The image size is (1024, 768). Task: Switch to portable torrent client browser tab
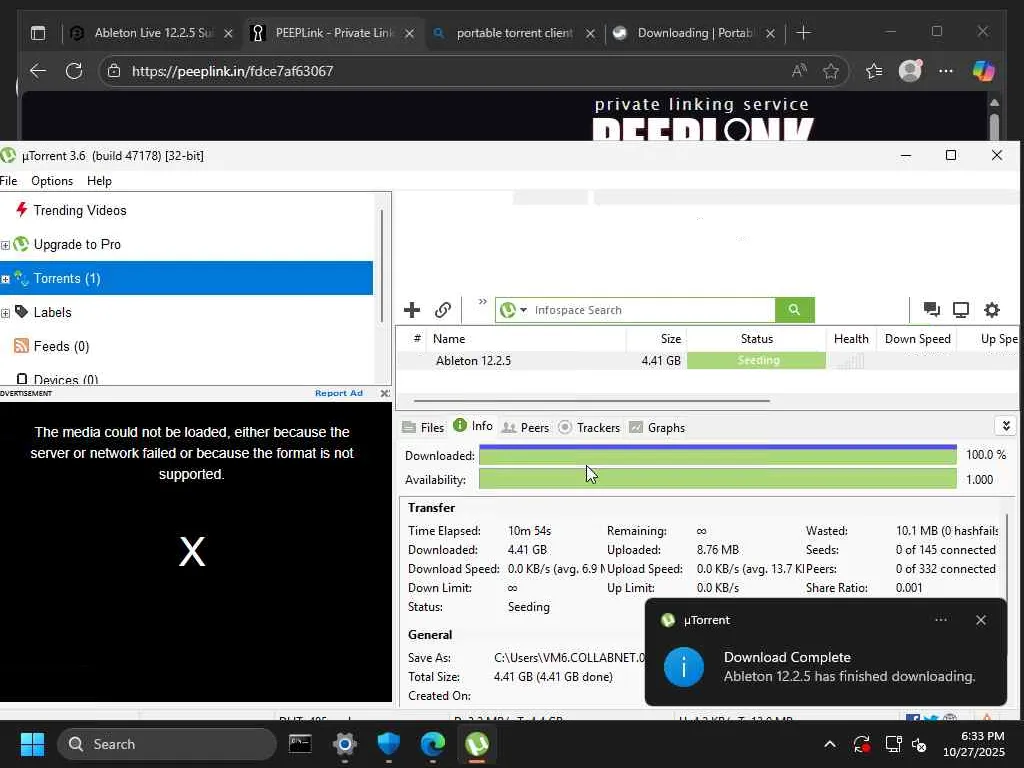click(x=514, y=33)
